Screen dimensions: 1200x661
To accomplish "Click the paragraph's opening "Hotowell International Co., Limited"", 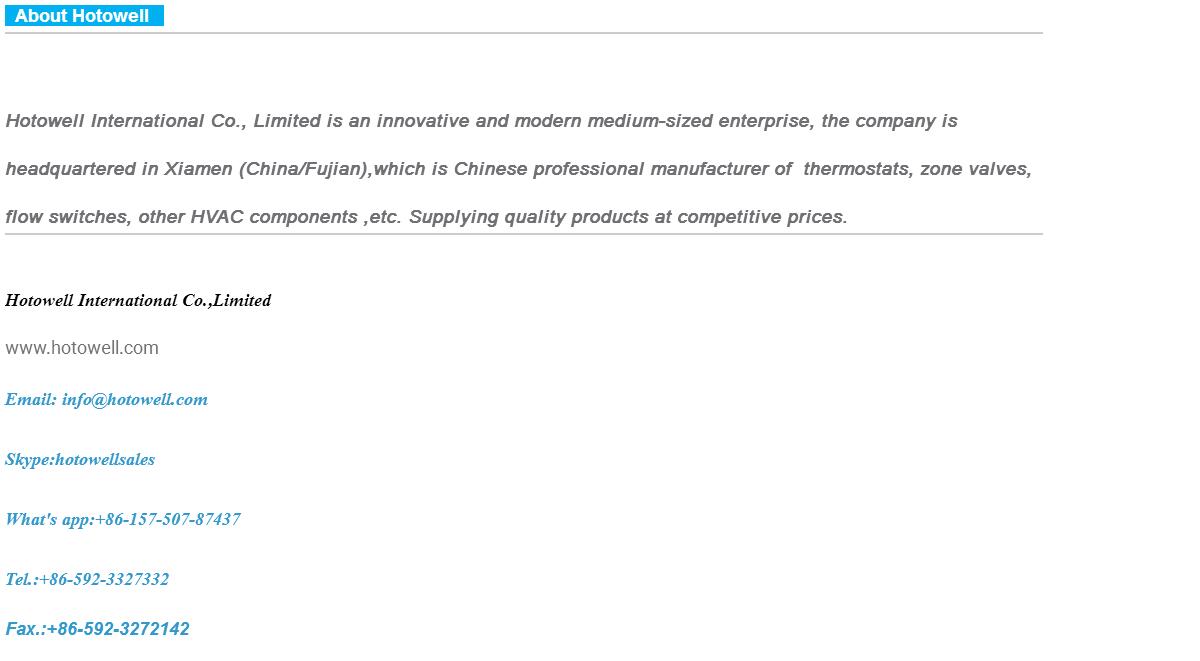I will (162, 121).
